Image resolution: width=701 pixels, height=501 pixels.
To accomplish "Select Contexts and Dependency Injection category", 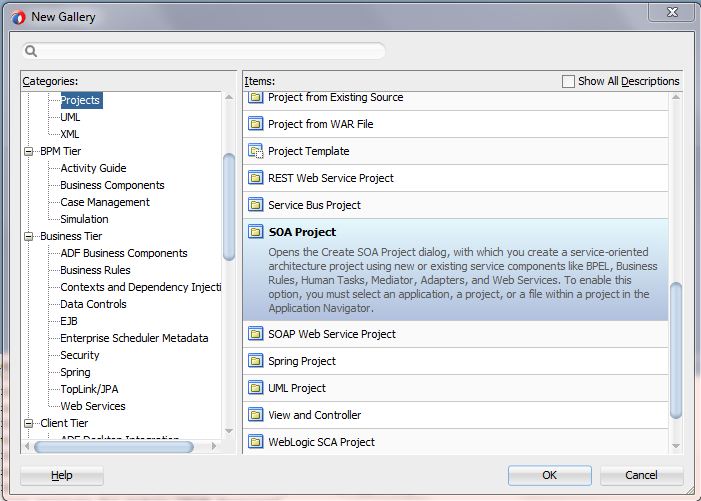I will point(140,287).
